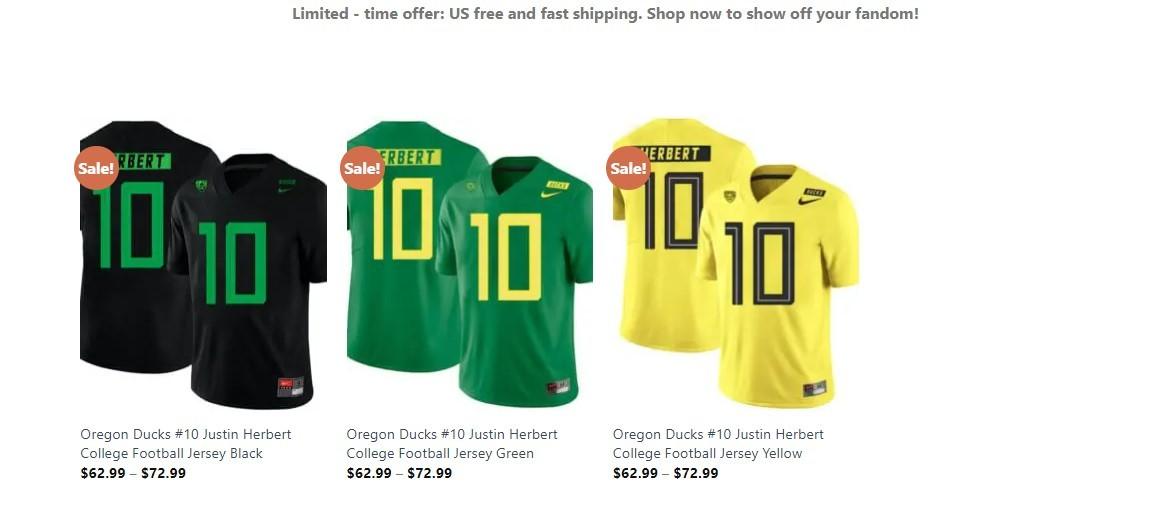
Task: Open 'College Football Jersey Green' product link
Action: coord(440,453)
